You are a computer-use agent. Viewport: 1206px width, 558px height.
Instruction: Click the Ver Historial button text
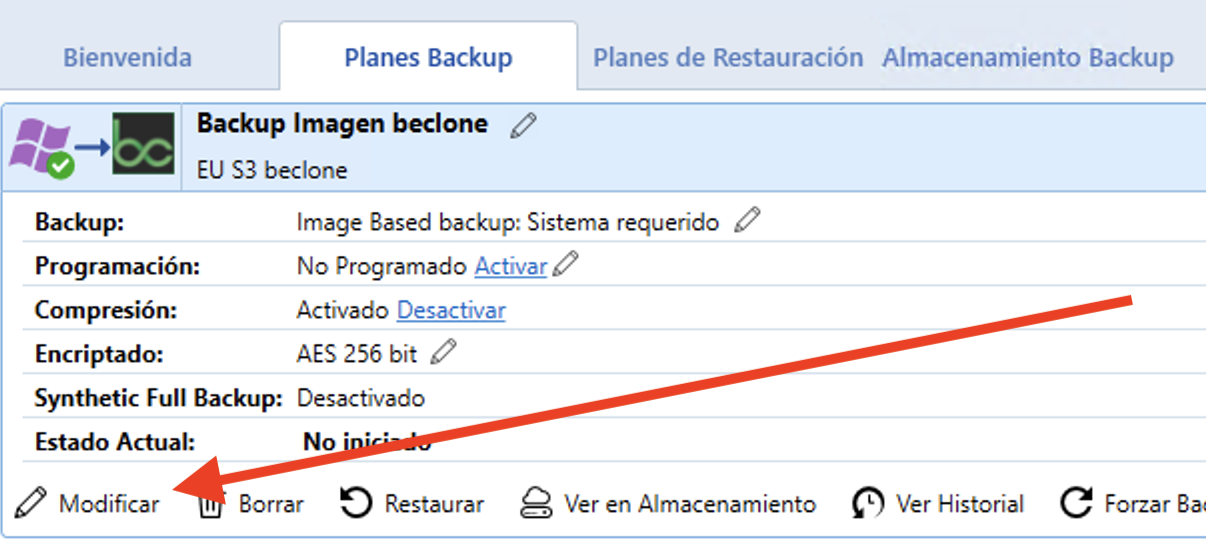960,504
